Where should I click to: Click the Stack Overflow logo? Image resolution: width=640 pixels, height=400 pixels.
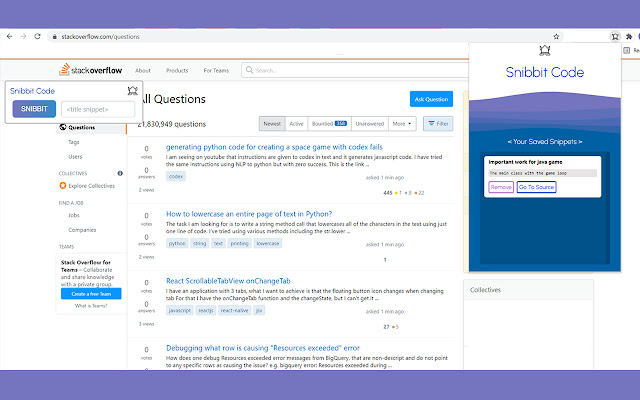point(91,70)
